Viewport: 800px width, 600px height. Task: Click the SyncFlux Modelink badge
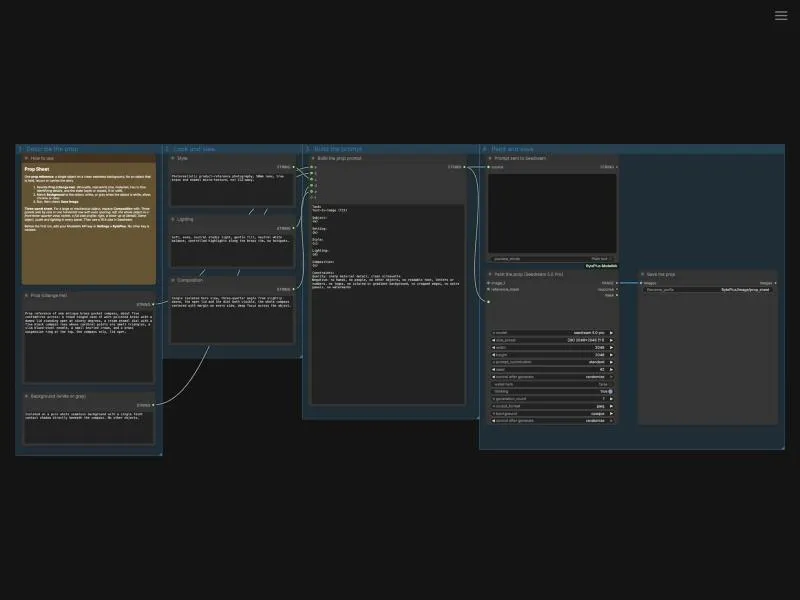pos(601,266)
